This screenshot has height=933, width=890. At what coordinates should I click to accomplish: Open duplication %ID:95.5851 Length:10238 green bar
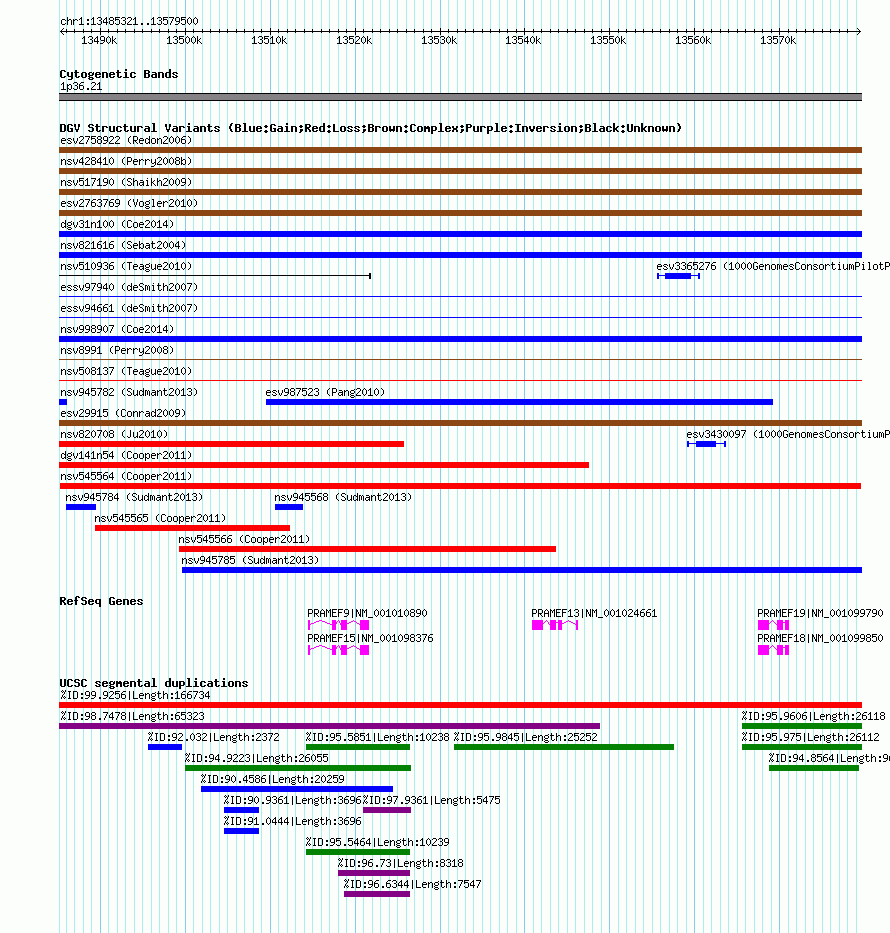[x=358, y=747]
